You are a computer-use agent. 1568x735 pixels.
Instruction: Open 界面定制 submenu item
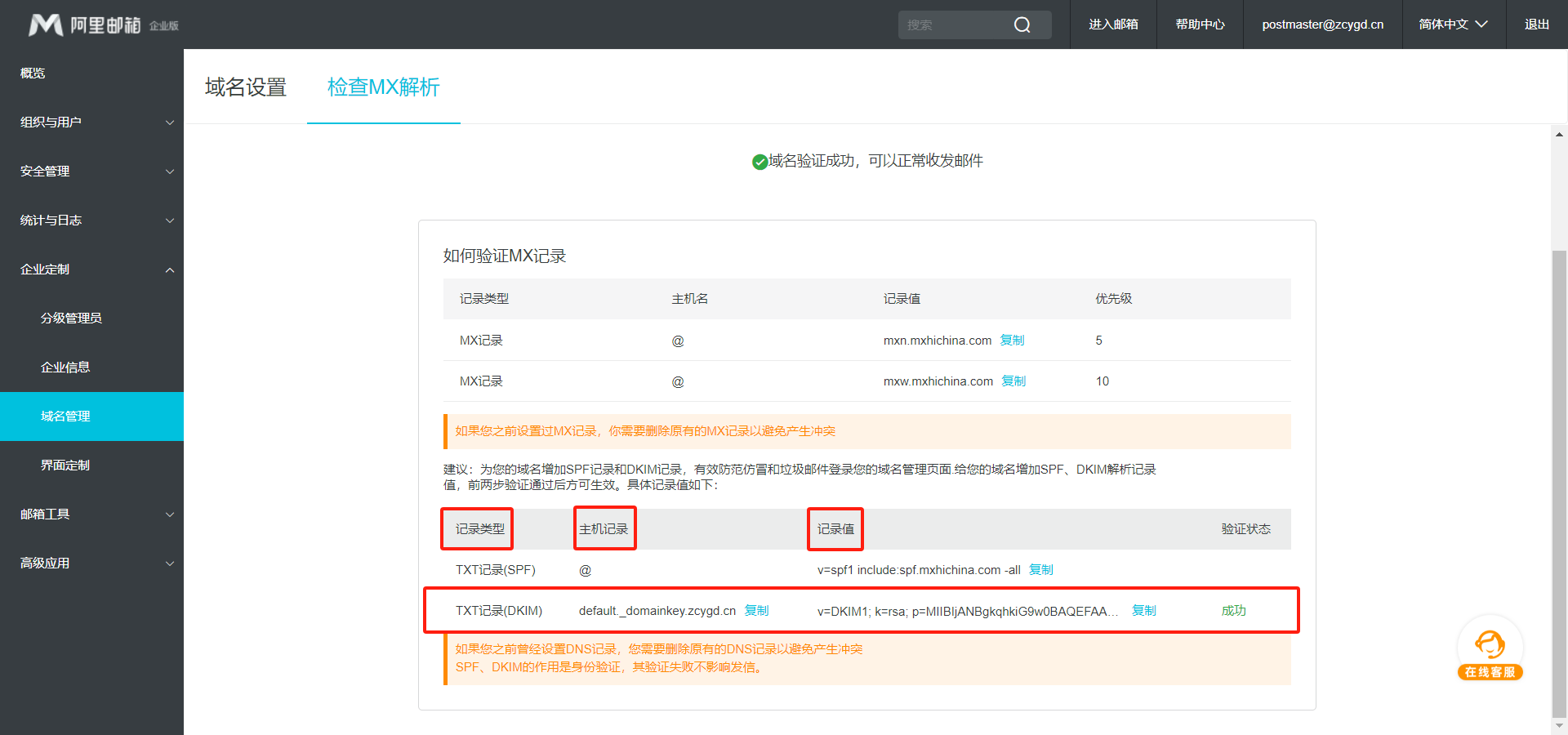tap(91, 465)
